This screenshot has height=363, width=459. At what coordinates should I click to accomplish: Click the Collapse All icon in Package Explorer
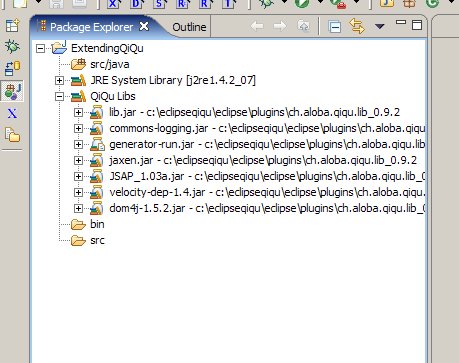pyautogui.click(x=335, y=27)
